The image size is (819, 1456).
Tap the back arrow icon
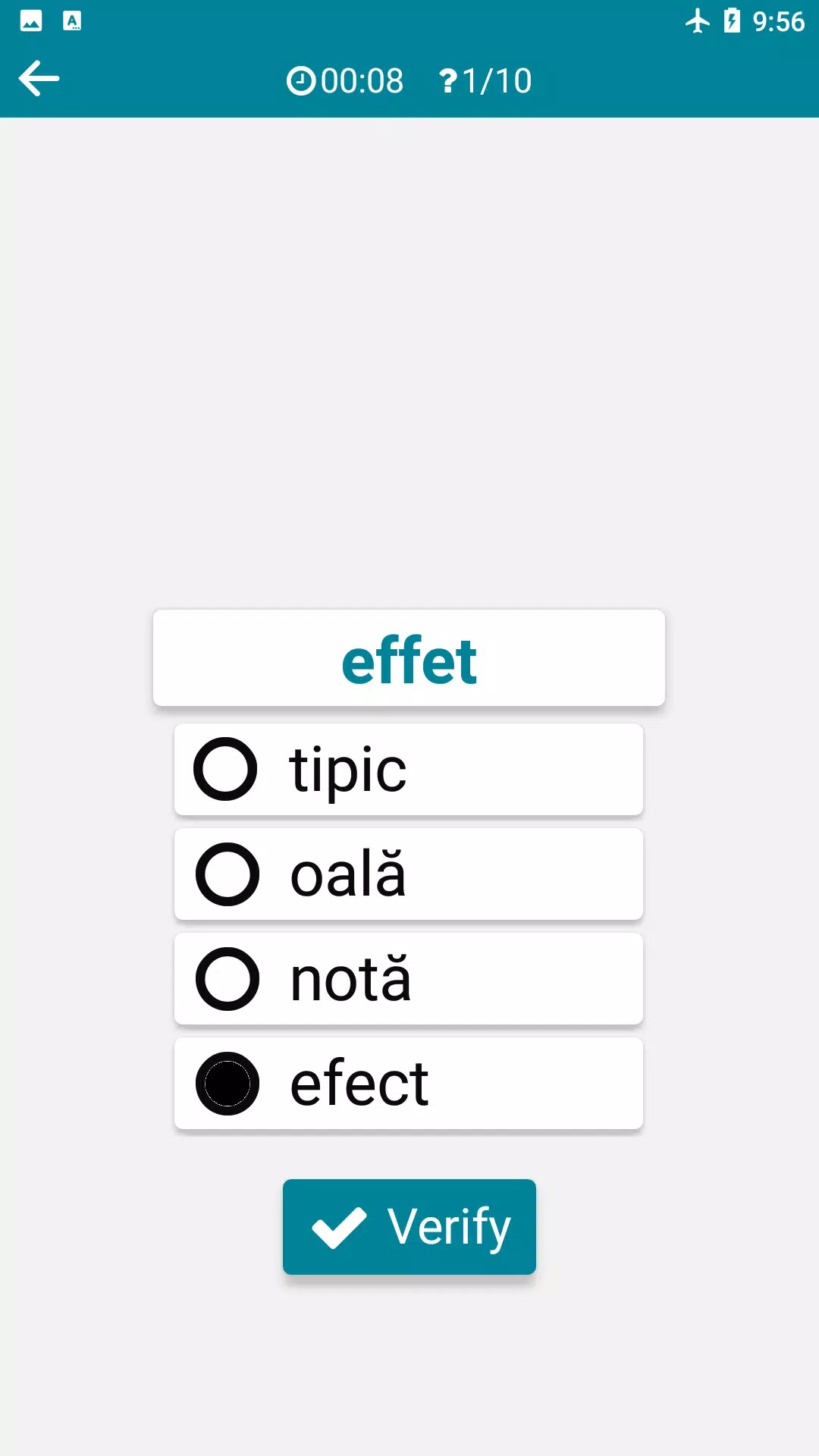tap(39, 79)
